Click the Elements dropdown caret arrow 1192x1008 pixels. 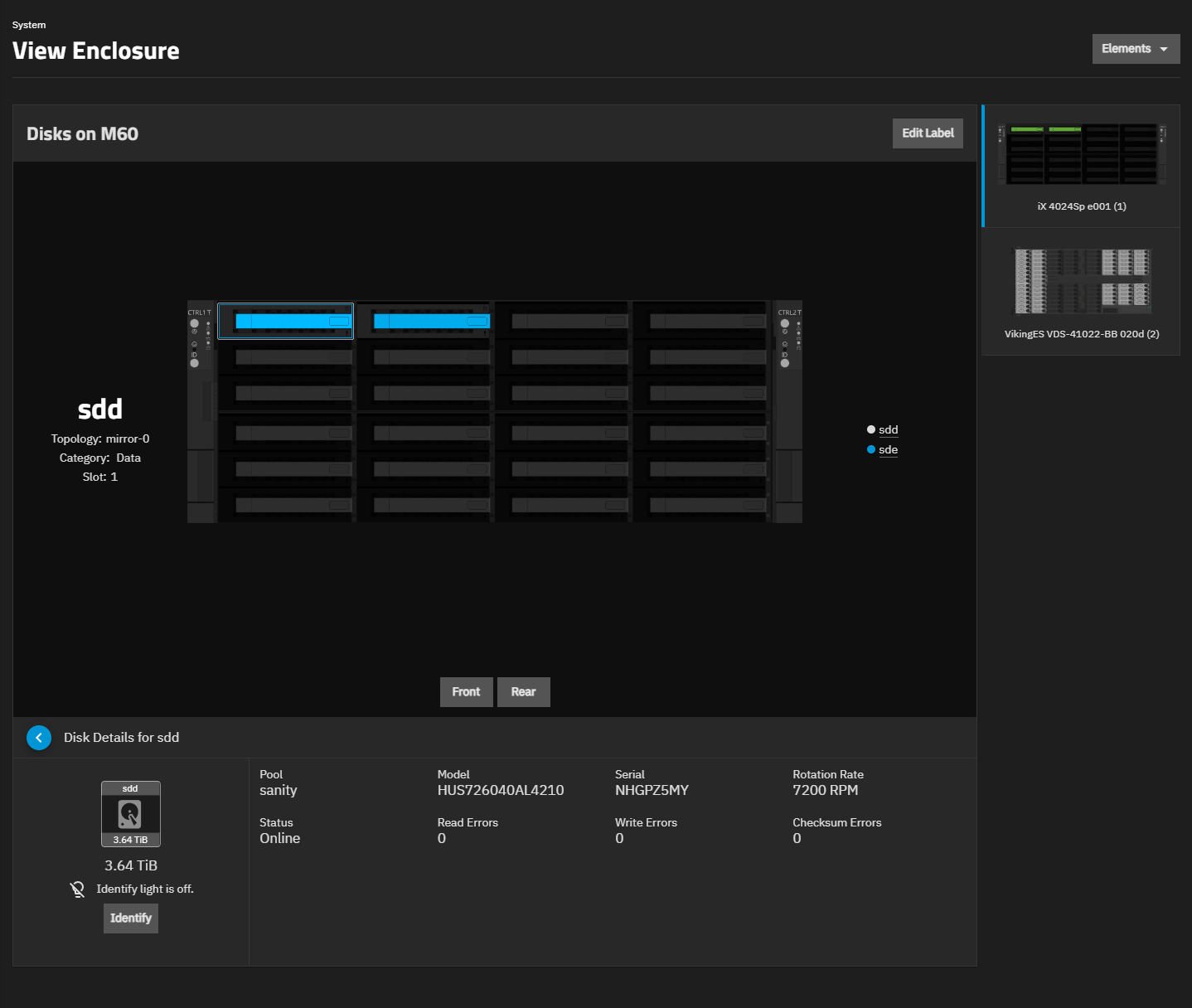1164,50
